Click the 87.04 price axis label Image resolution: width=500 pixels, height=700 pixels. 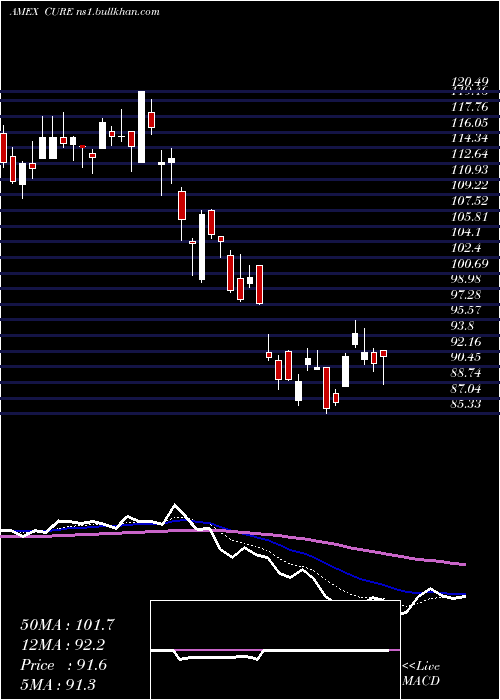467,388
